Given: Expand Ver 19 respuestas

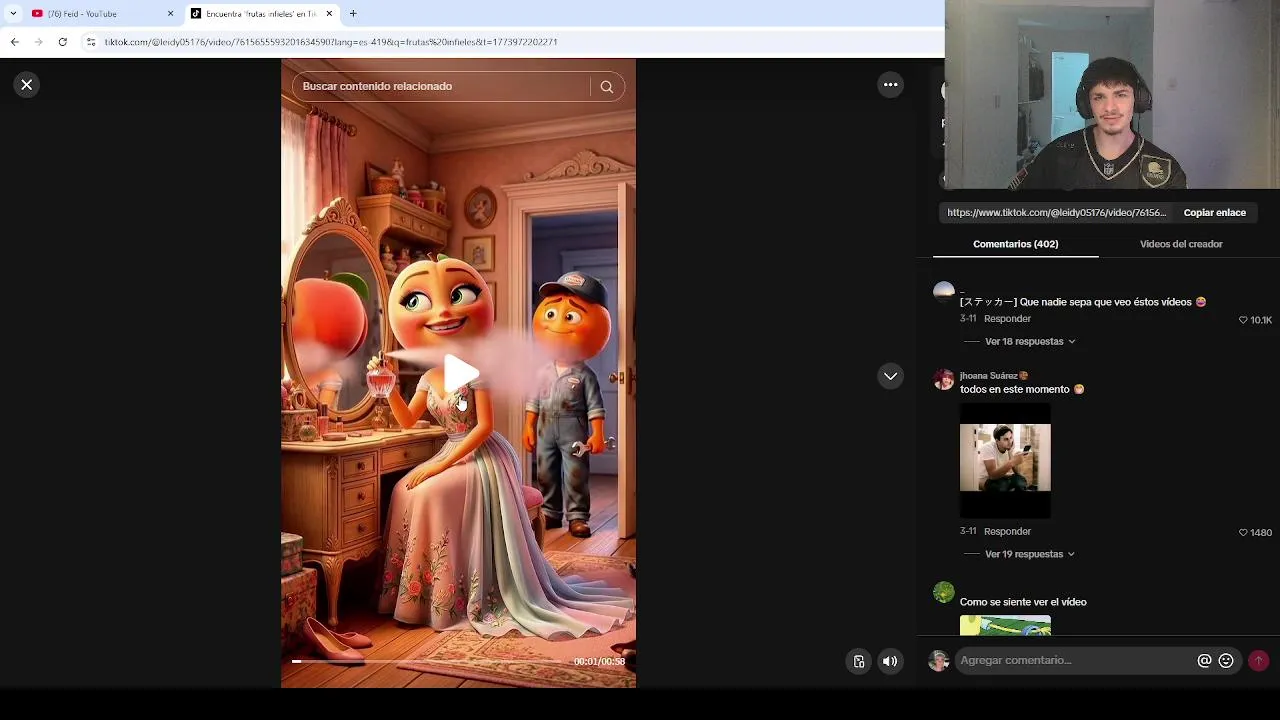Looking at the screenshot, I should coord(1029,555).
